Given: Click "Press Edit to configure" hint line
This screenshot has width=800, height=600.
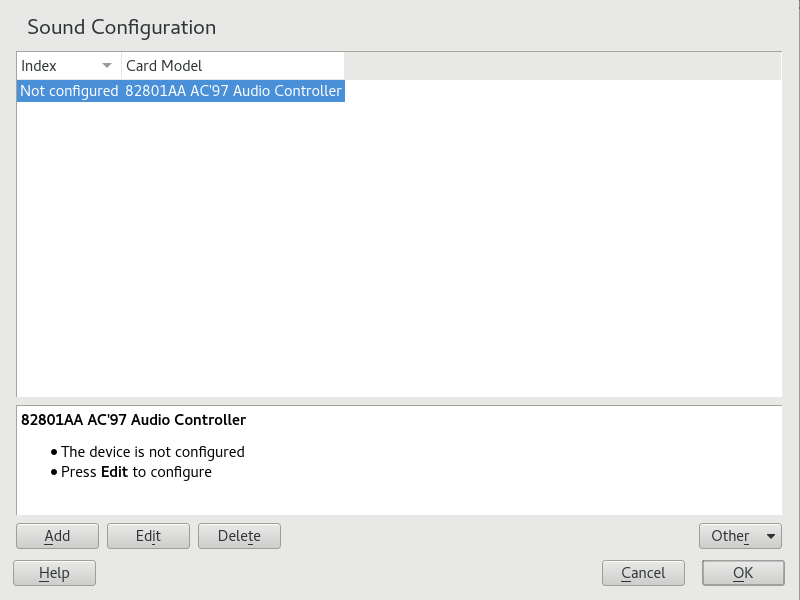Looking at the screenshot, I should tap(136, 472).
